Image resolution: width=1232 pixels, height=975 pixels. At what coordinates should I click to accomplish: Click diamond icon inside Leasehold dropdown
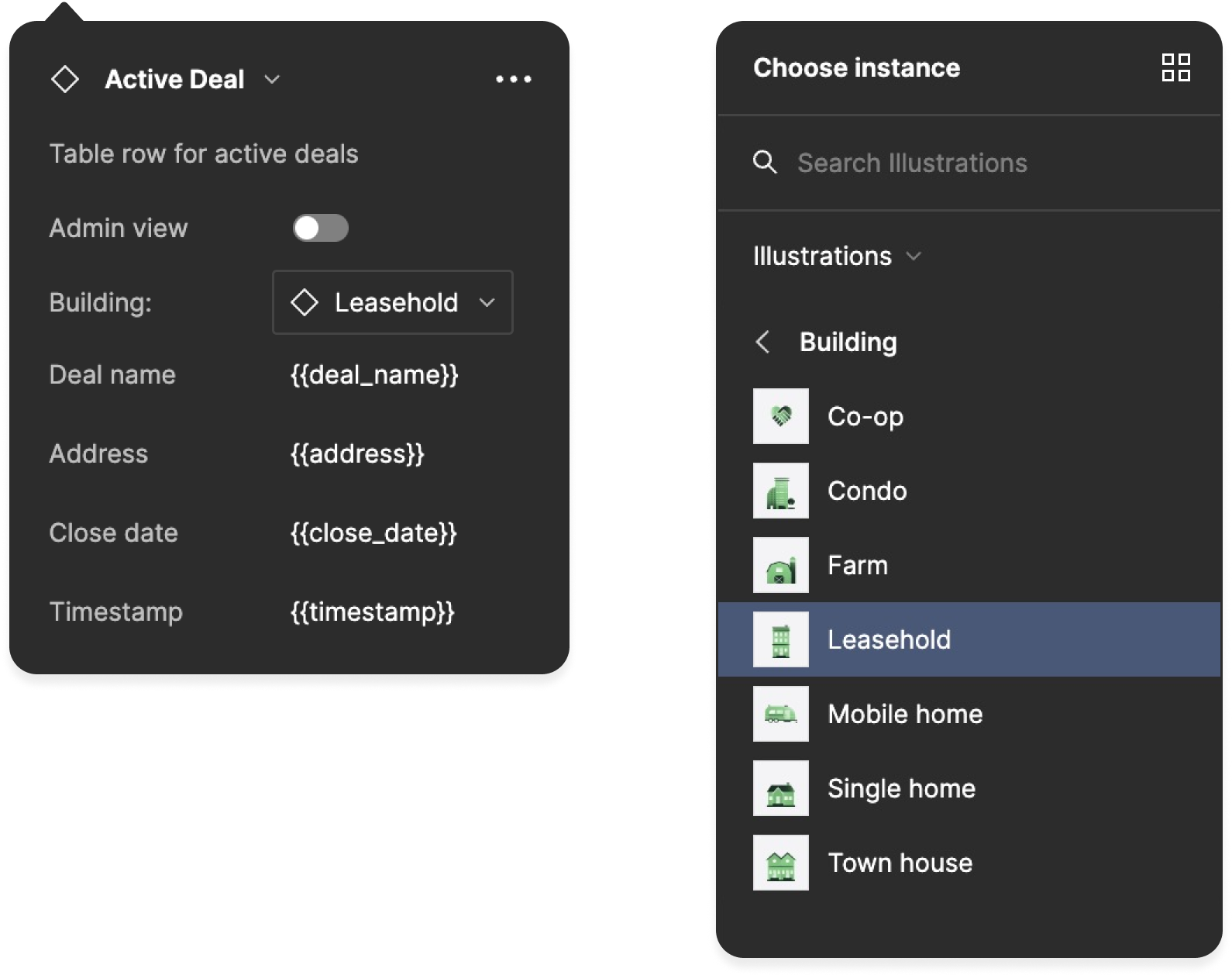pos(305,302)
